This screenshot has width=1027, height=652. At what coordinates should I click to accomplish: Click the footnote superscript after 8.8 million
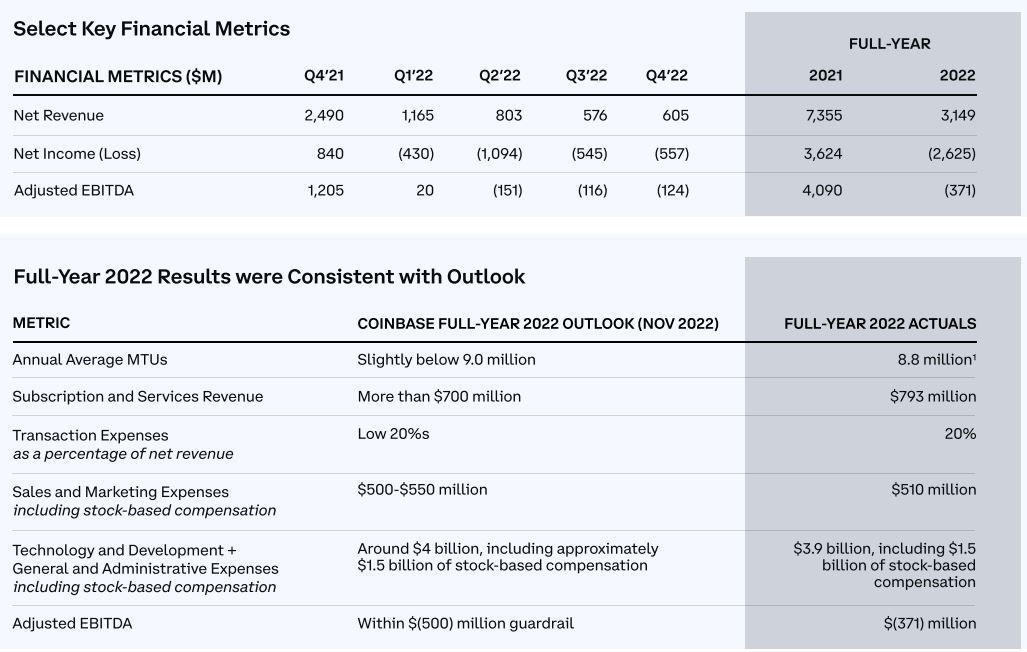point(974,356)
